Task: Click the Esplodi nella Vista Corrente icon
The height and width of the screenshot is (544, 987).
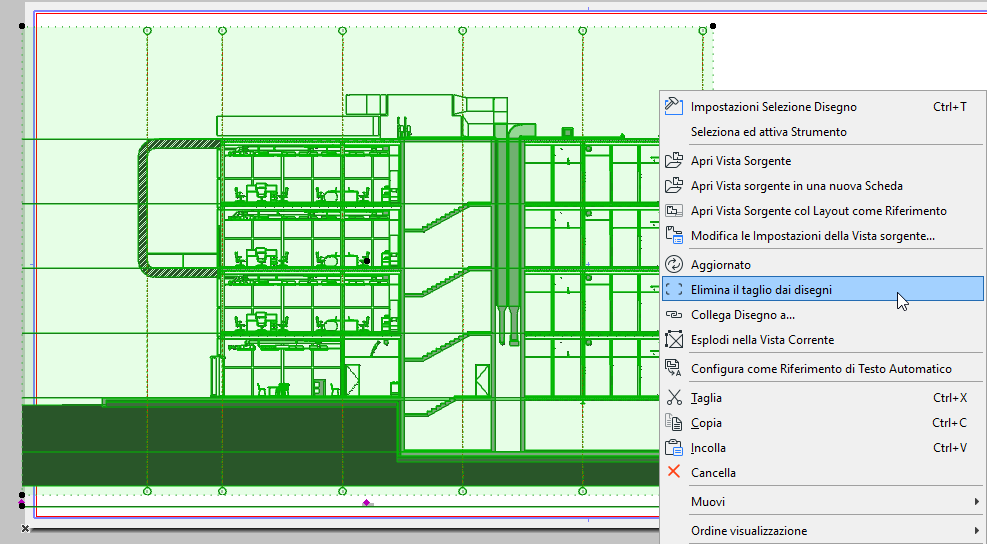Action: [673, 340]
